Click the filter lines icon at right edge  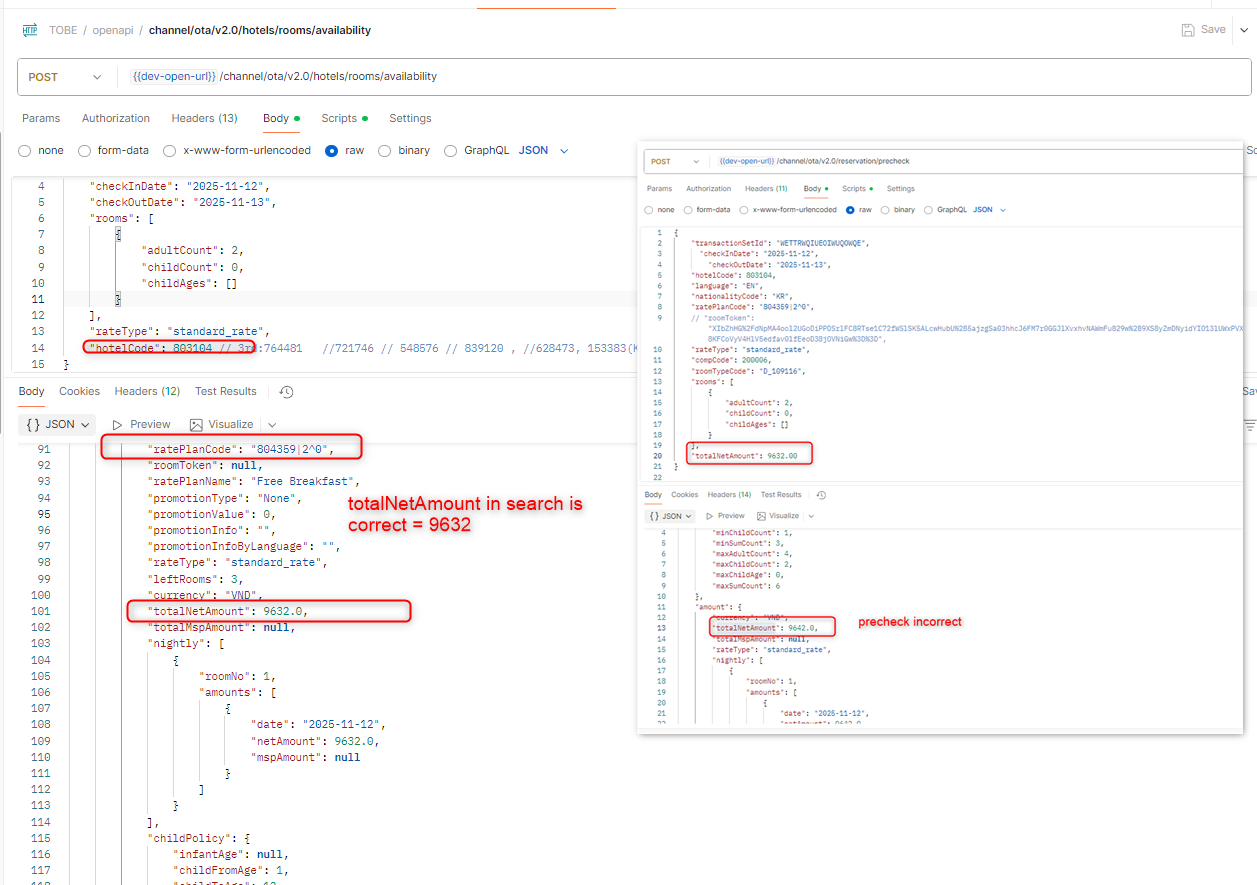tap(1249, 425)
